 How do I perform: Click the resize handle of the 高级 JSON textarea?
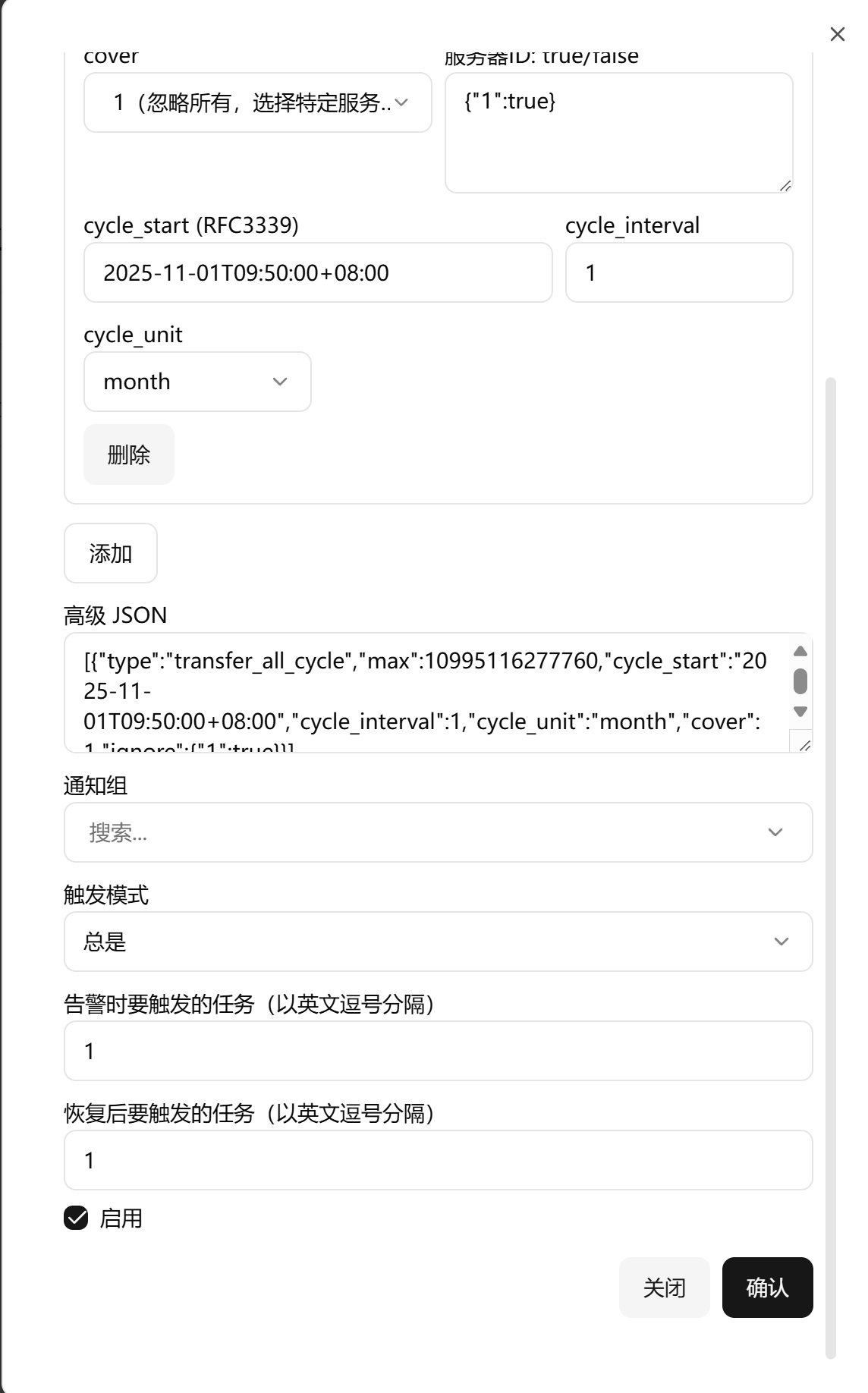[806, 745]
